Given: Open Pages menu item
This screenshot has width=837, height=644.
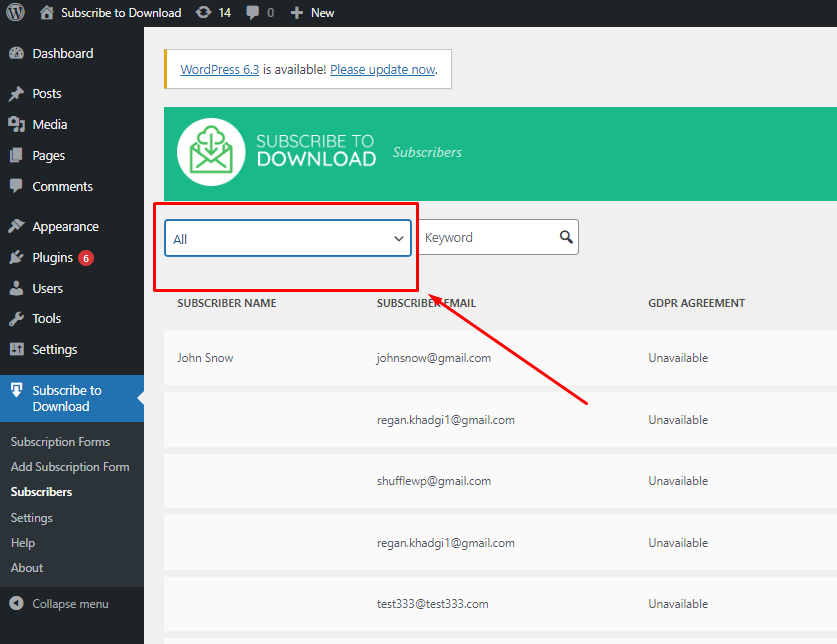Looking at the screenshot, I should (x=49, y=155).
